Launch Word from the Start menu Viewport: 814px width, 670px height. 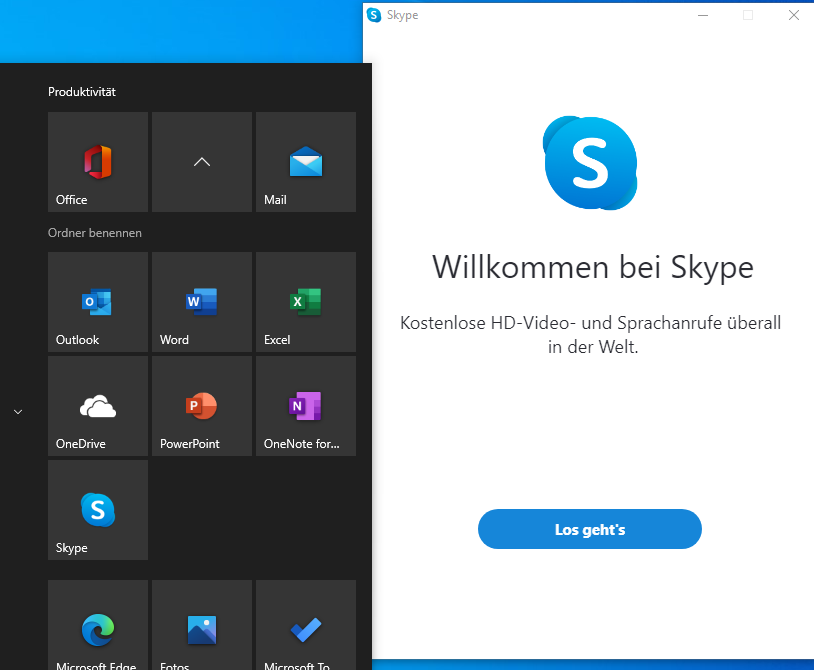(x=202, y=302)
